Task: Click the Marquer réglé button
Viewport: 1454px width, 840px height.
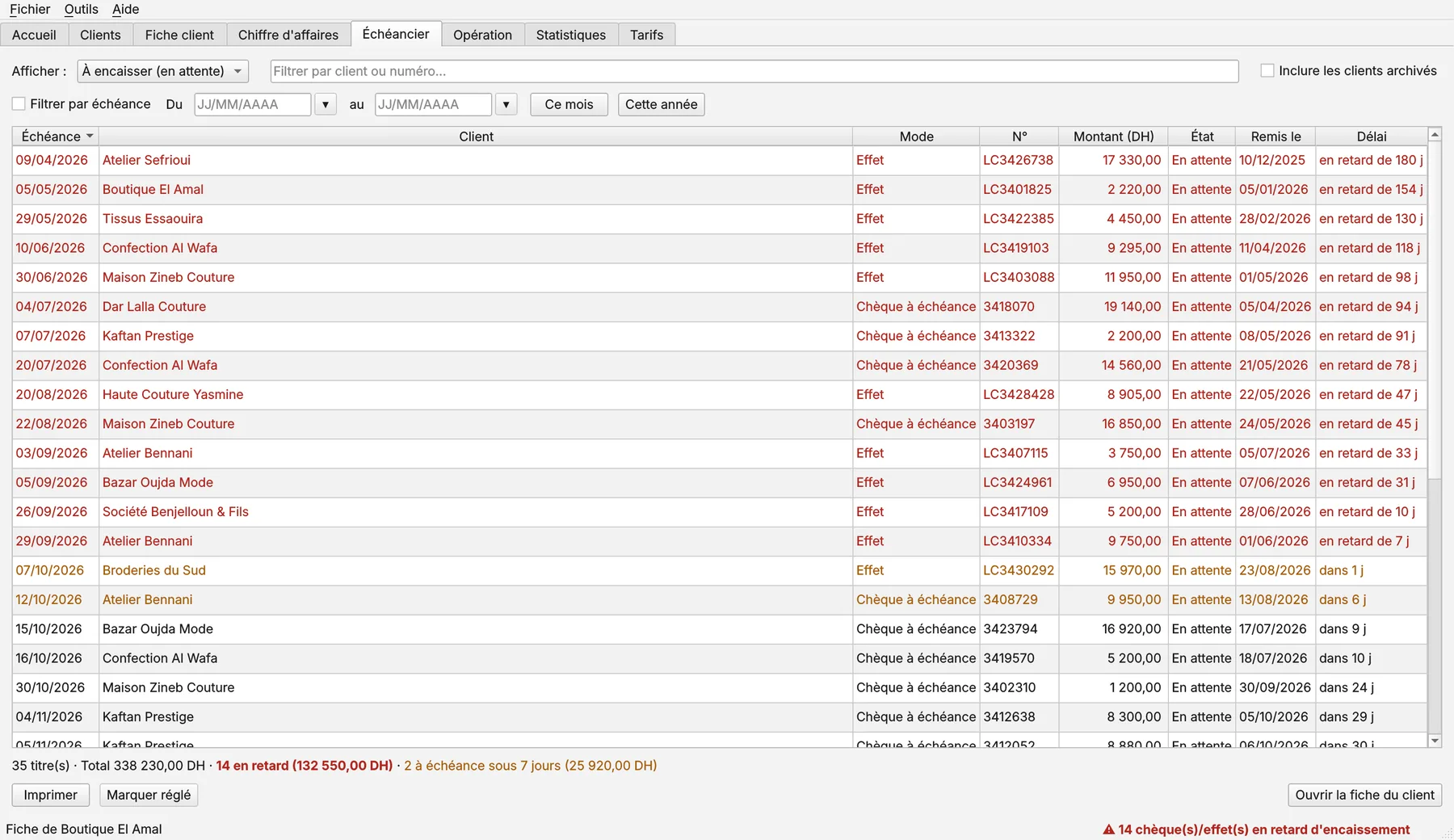Action: tap(149, 795)
